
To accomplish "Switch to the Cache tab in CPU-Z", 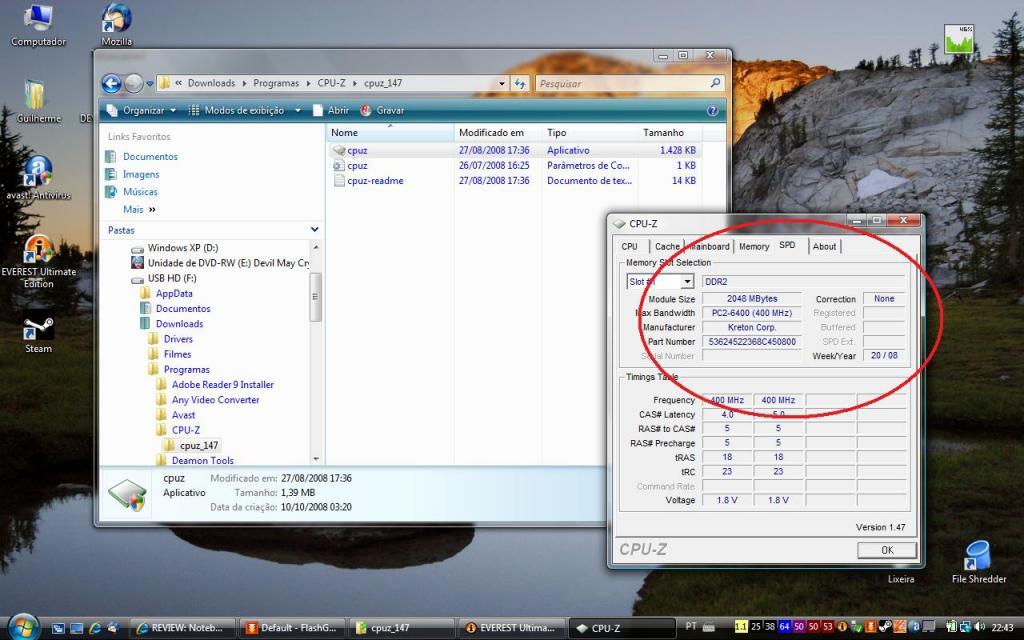I will coord(667,246).
